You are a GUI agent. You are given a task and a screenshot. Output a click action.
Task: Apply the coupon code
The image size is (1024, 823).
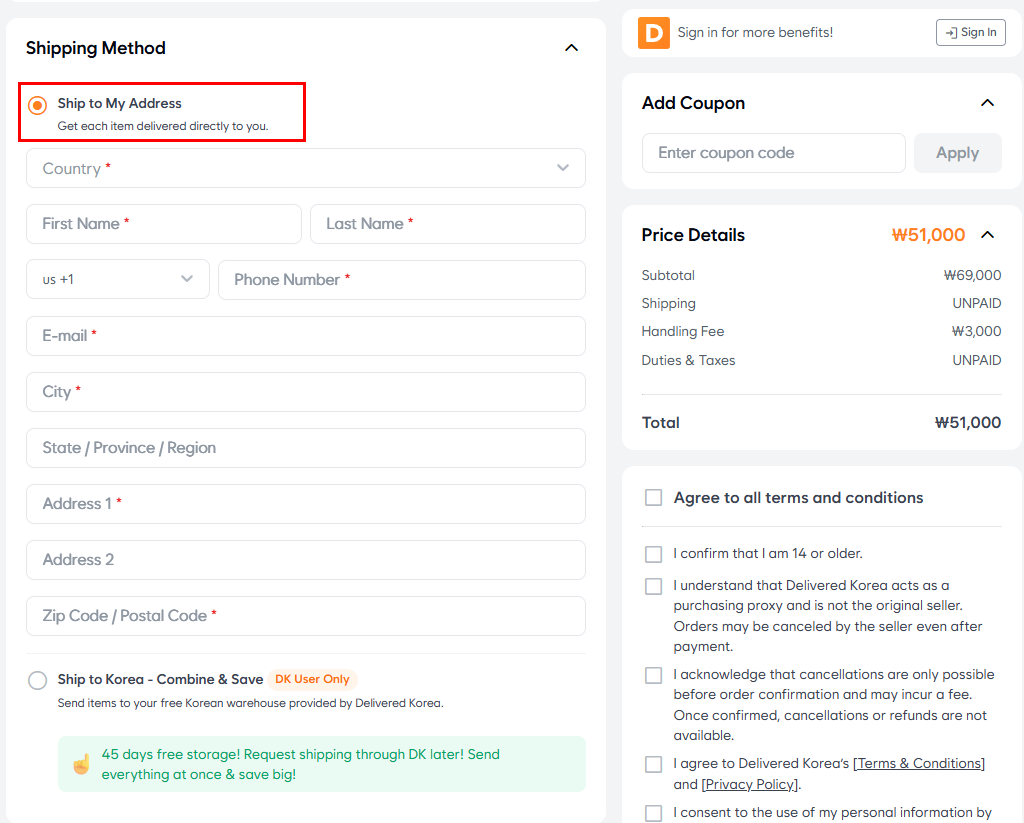tap(957, 153)
